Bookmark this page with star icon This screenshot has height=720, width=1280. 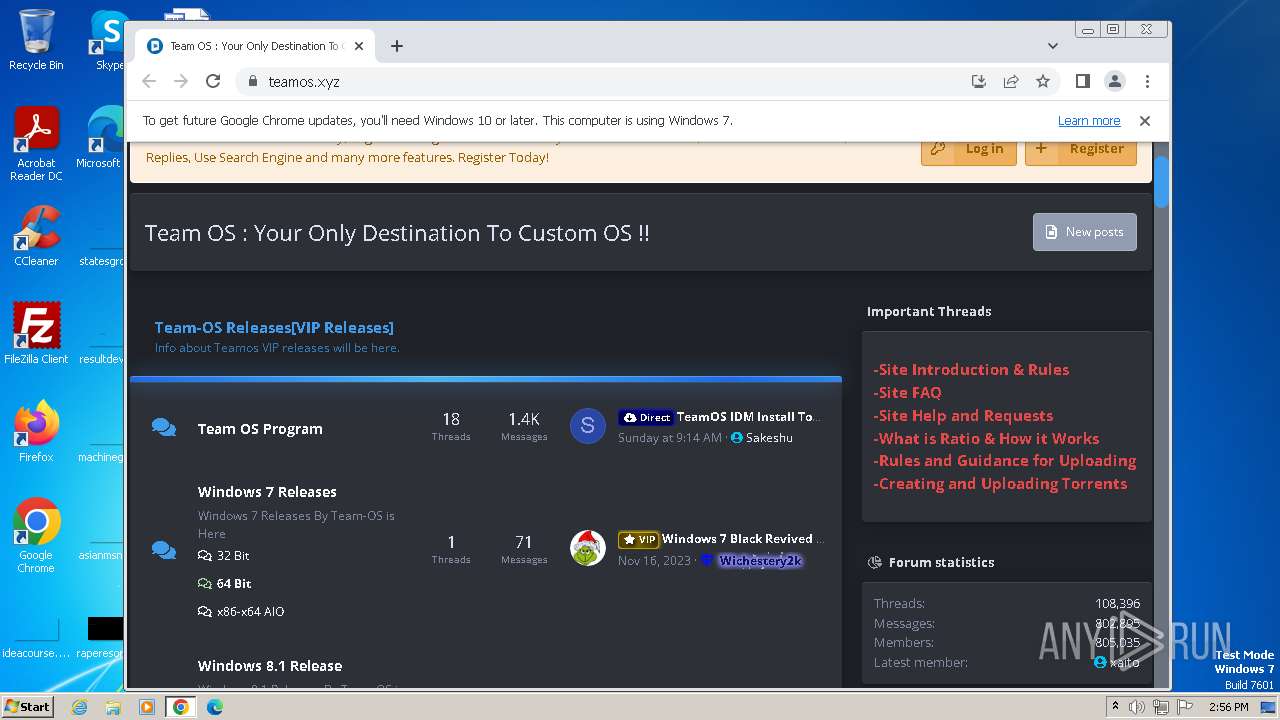click(1043, 82)
